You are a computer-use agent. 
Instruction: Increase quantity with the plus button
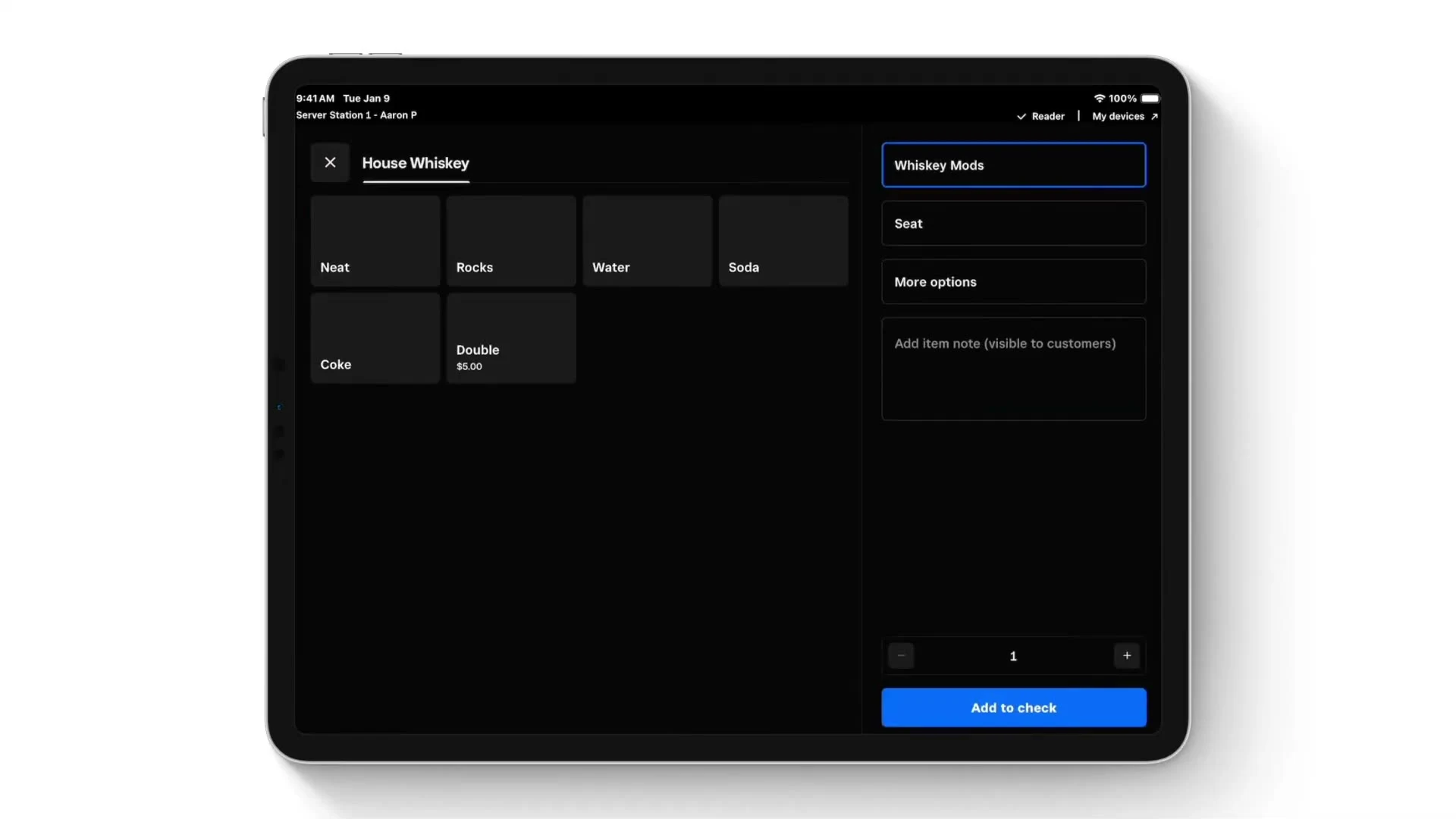coord(1127,656)
